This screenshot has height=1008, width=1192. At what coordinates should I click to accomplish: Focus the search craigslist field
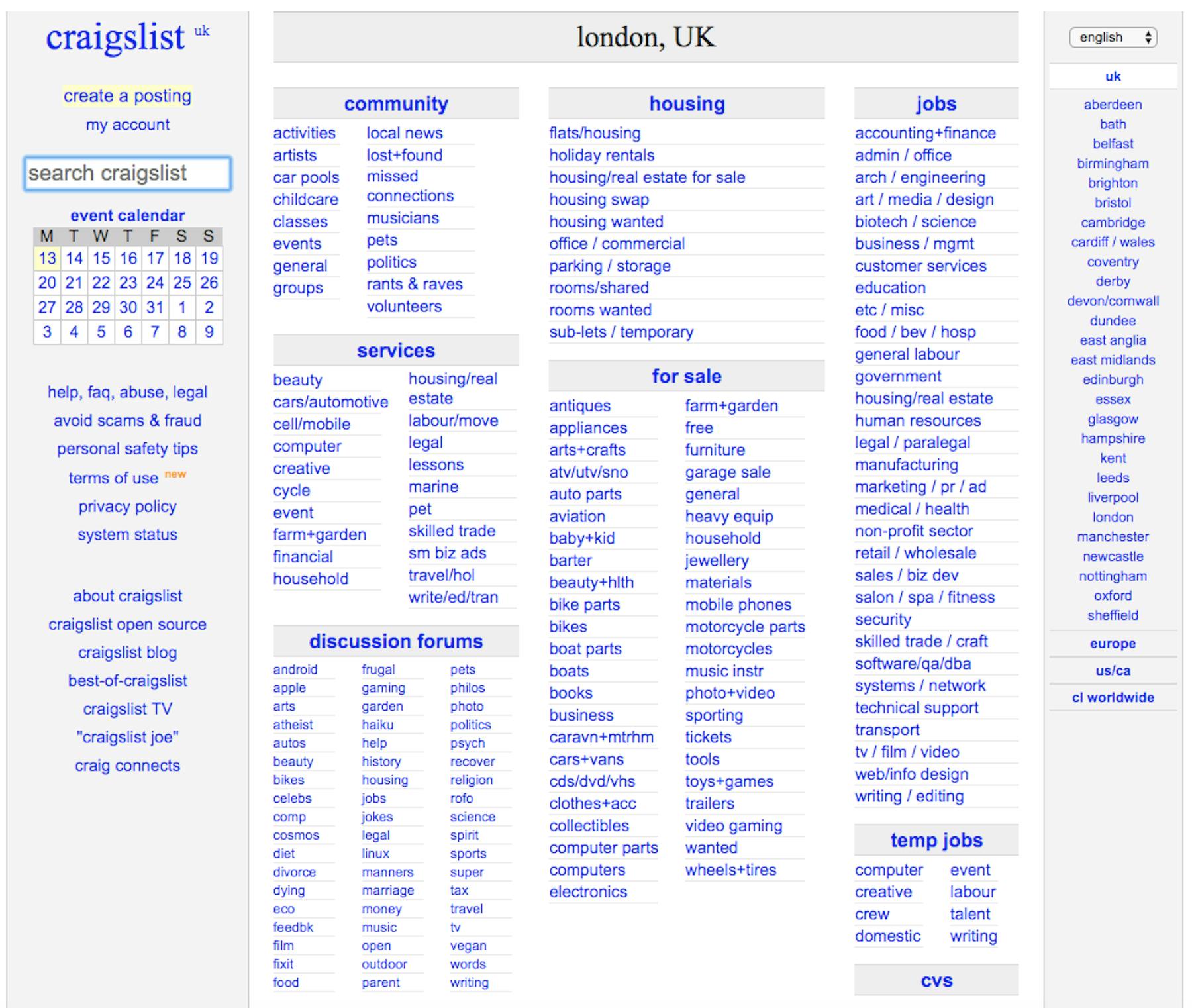click(x=127, y=174)
